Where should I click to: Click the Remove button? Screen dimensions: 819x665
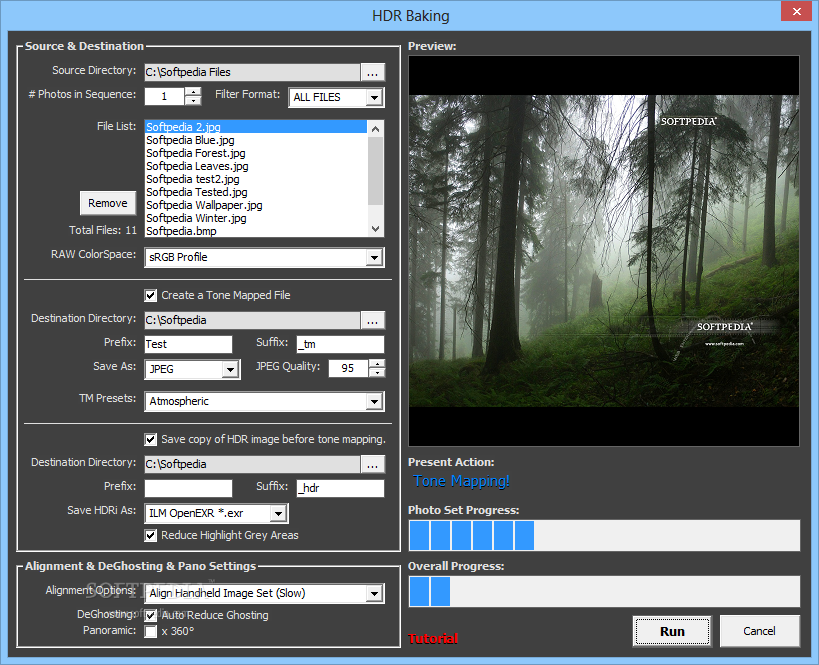click(x=108, y=203)
